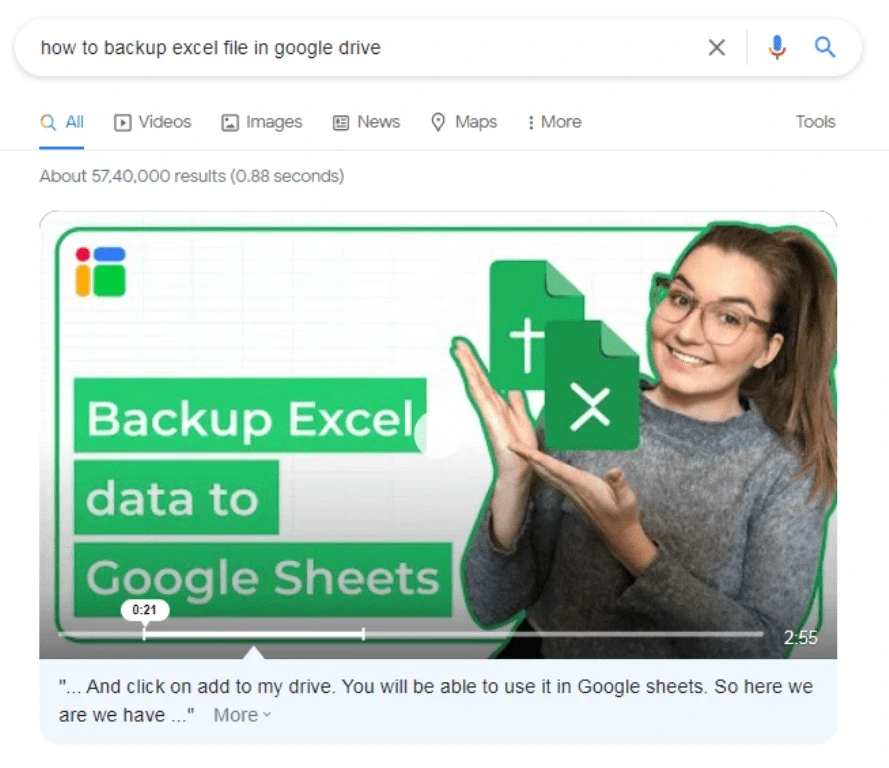Clear the search box with the X icon
889x768 pixels.
pyautogui.click(x=717, y=48)
